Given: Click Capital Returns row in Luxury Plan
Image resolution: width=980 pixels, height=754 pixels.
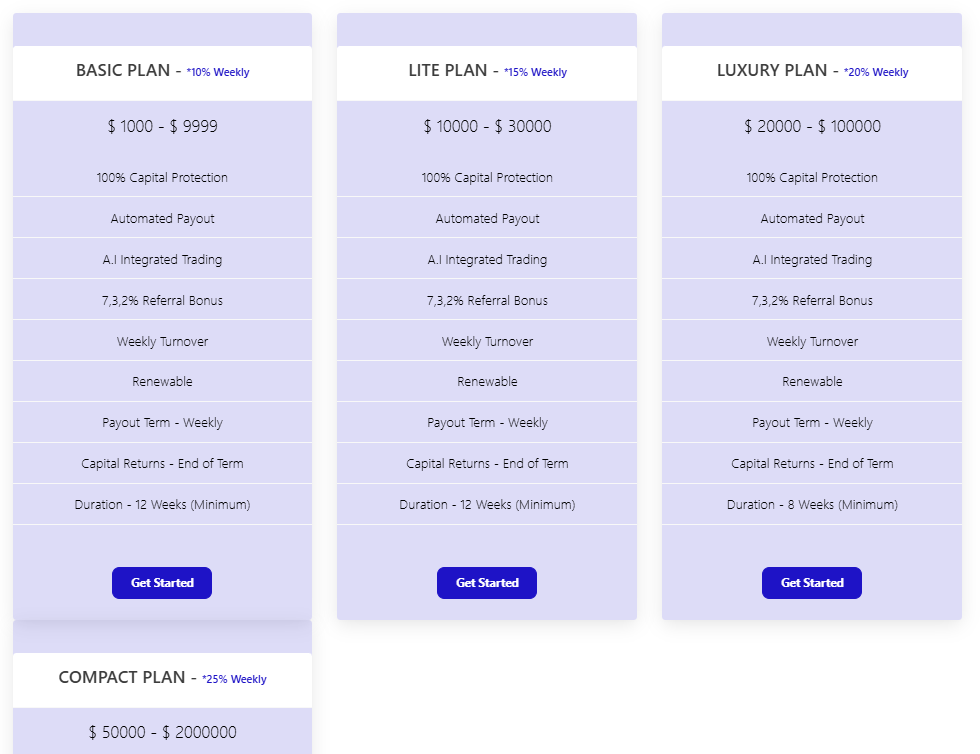Looking at the screenshot, I should (812, 464).
